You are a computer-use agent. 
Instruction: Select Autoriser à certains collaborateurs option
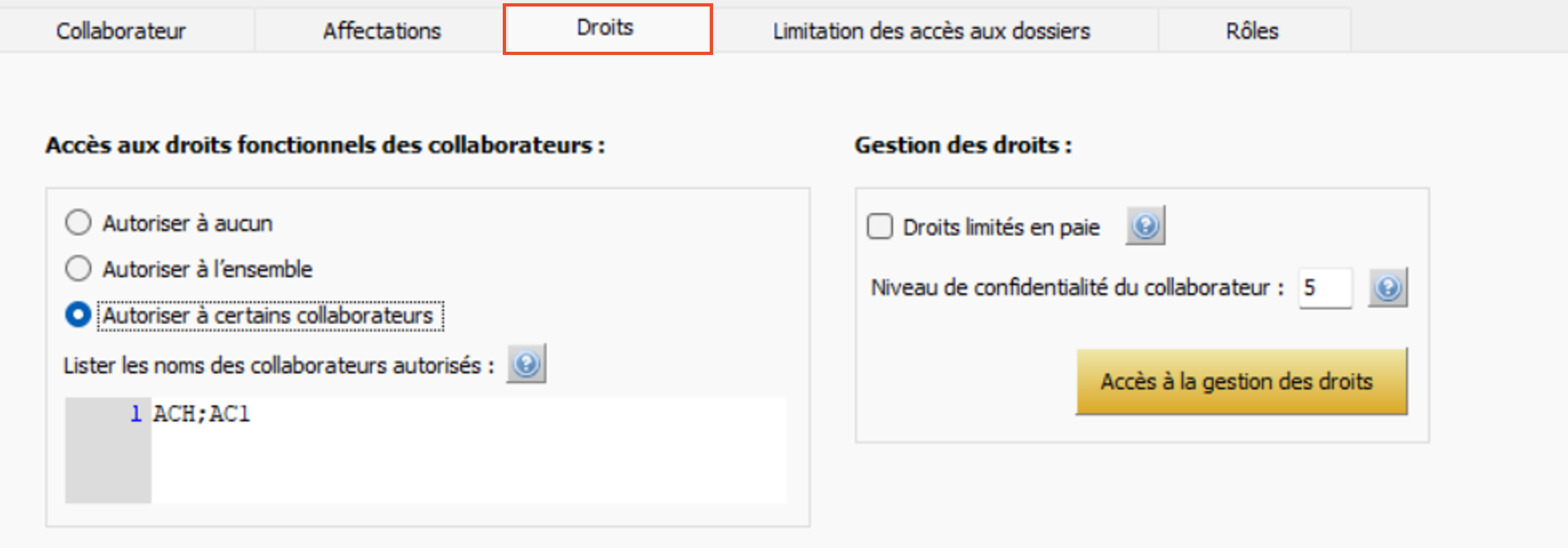[x=78, y=315]
